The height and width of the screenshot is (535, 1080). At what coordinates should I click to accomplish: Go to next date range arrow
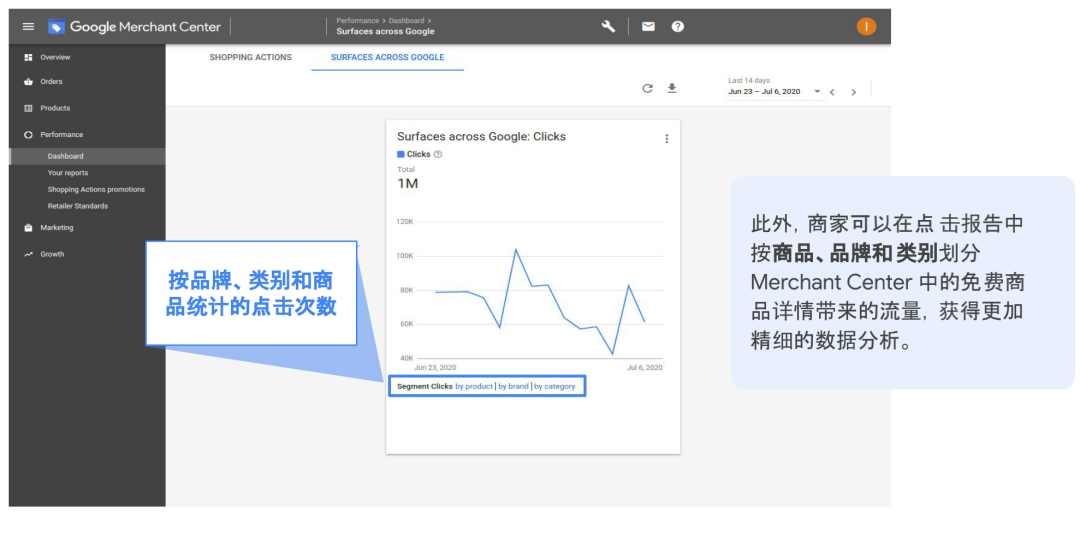(853, 92)
